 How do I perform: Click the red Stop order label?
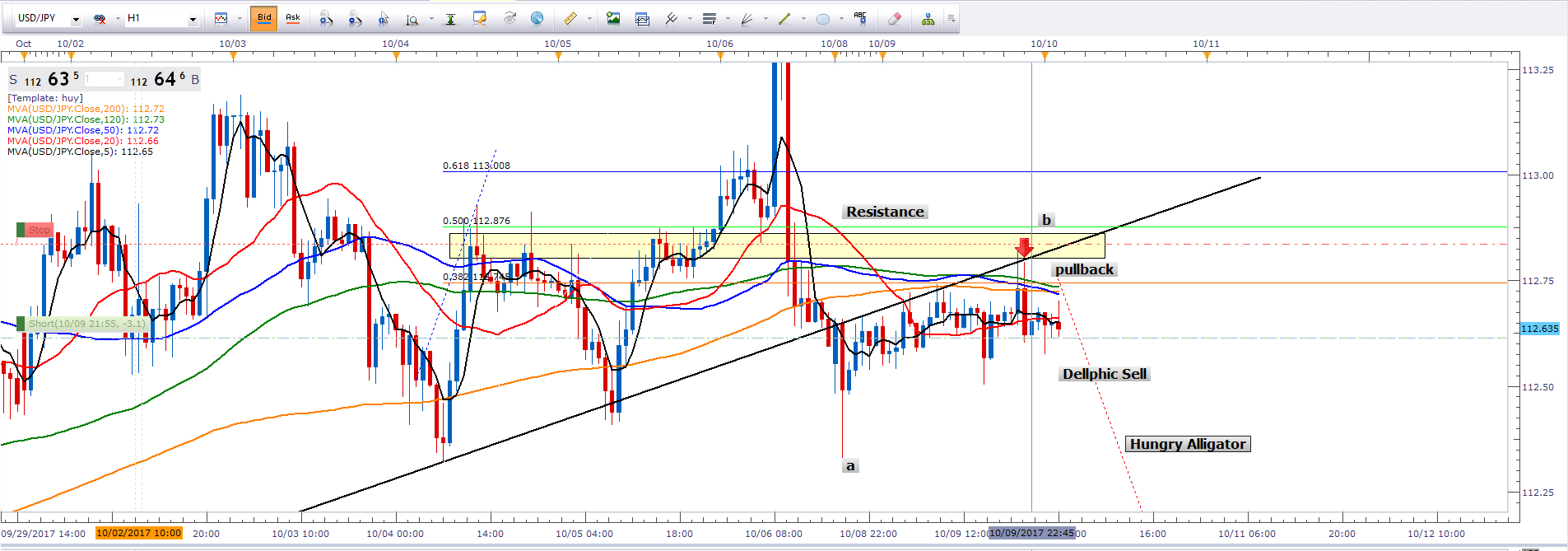(x=39, y=230)
